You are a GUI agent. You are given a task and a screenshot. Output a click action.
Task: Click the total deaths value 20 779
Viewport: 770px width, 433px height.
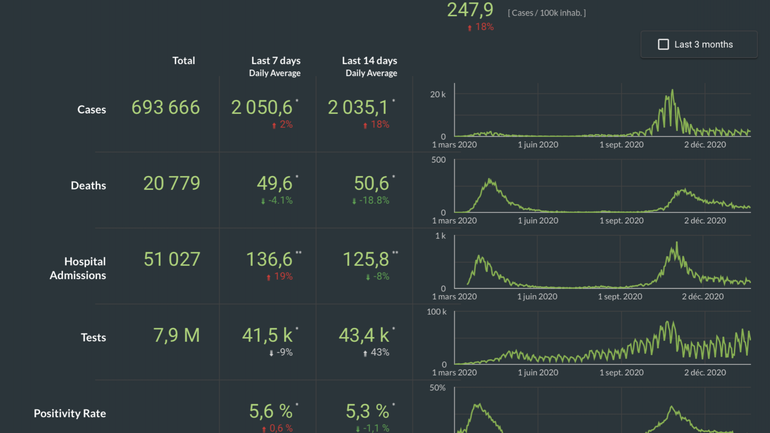(171, 184)
